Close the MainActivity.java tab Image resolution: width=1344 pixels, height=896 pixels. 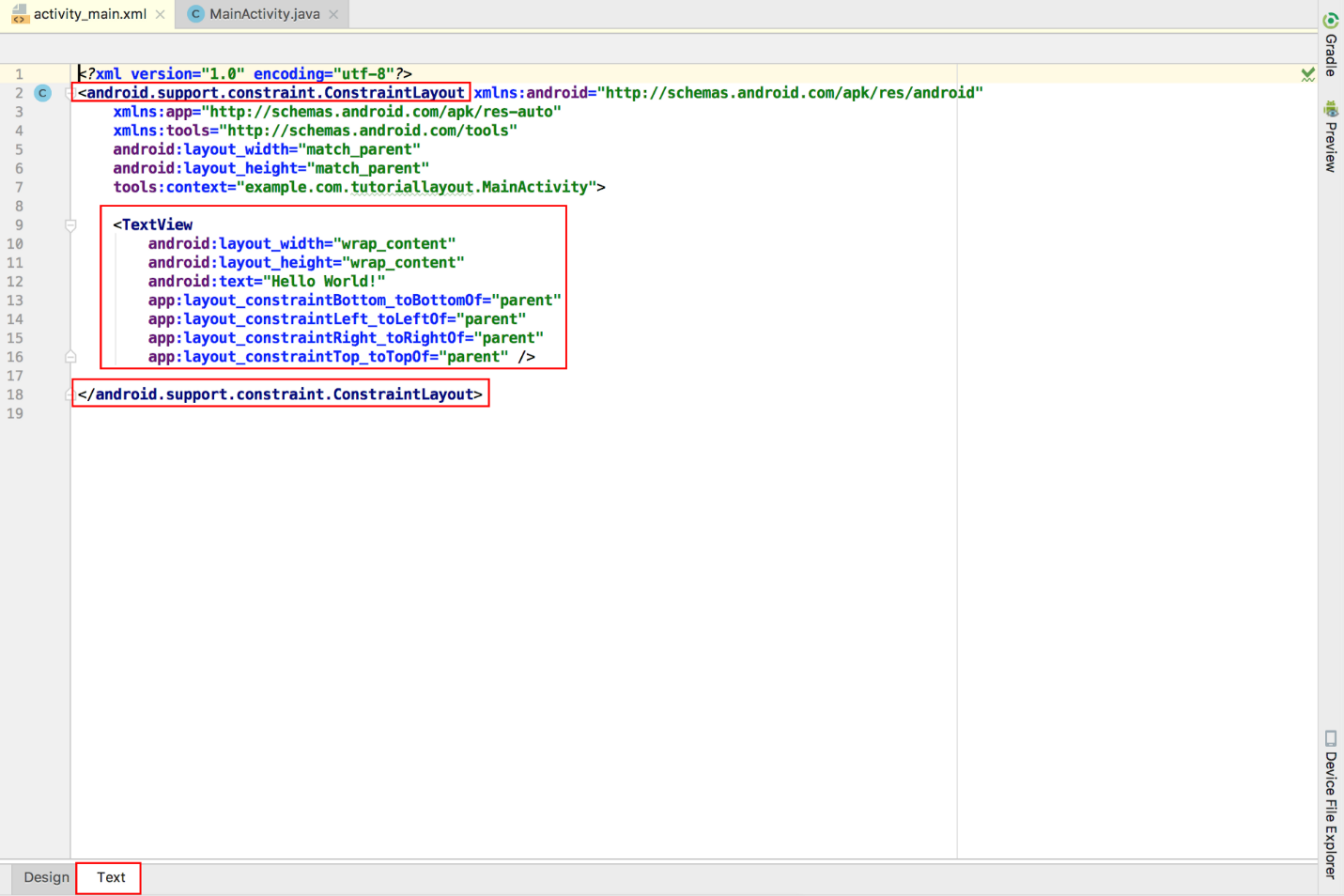tap(333, 14)
